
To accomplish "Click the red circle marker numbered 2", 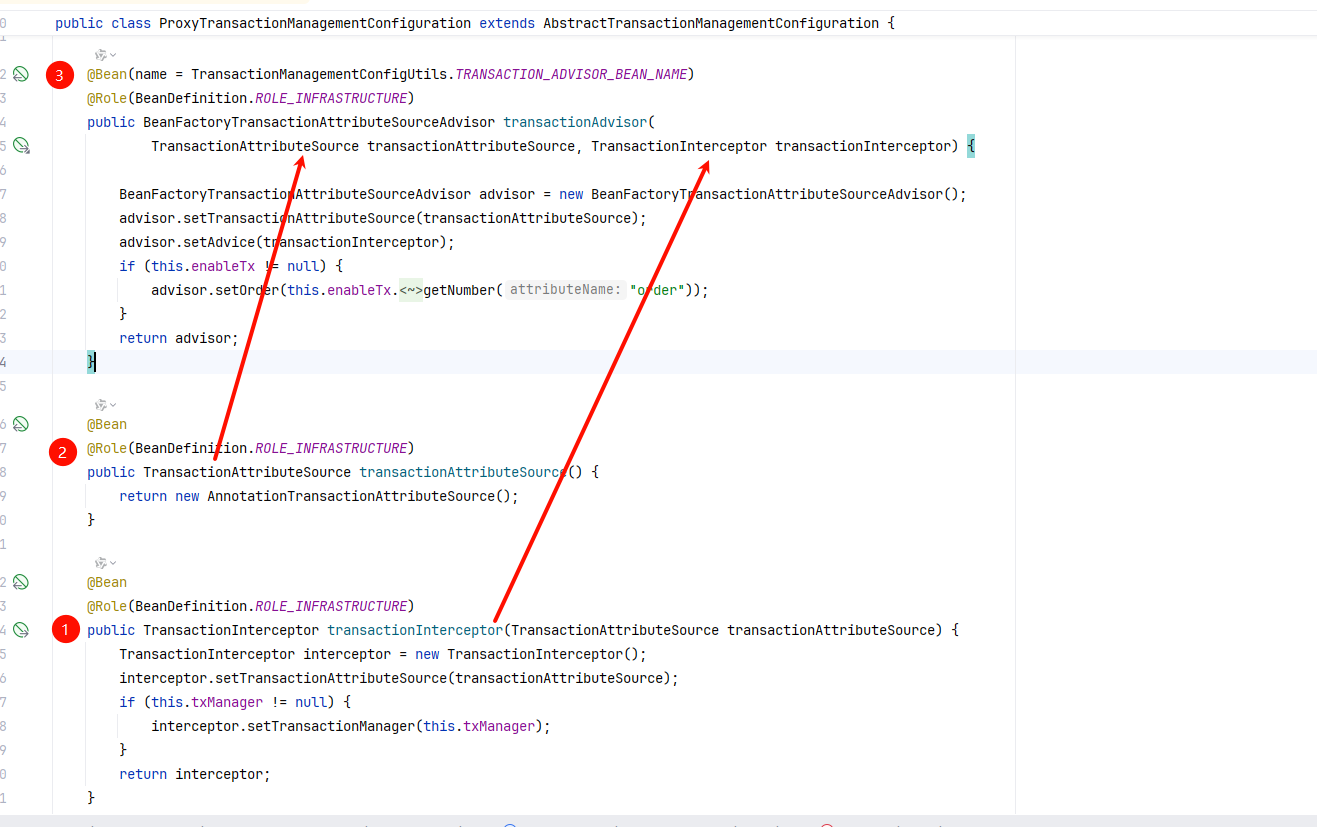I will coord(63,453).
